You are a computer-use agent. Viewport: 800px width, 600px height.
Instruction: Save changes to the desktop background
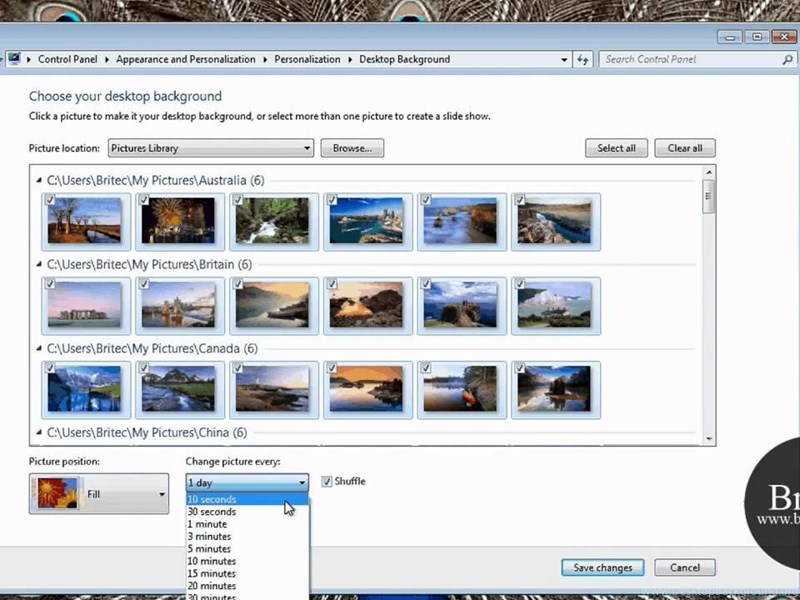pos(603,567)
